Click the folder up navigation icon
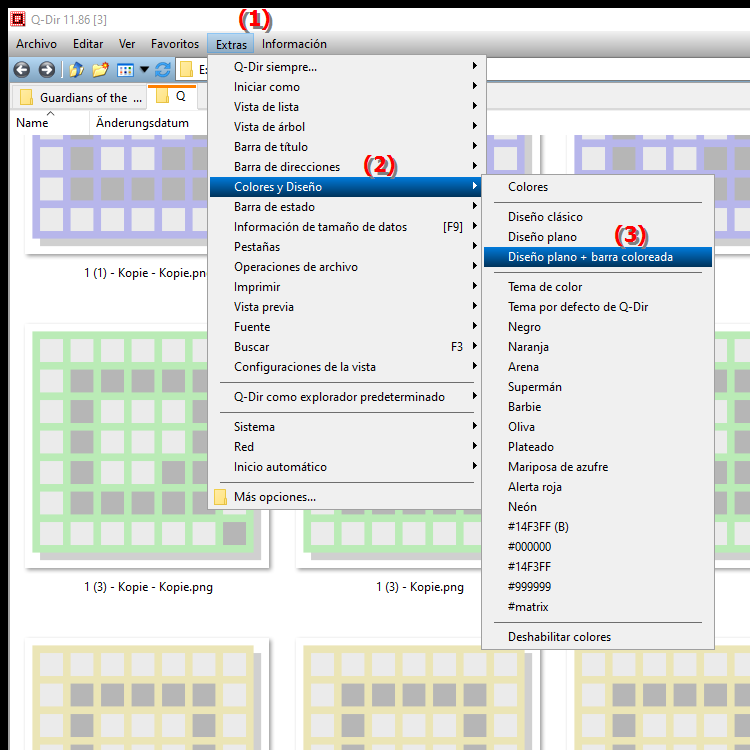 [76, 70]
